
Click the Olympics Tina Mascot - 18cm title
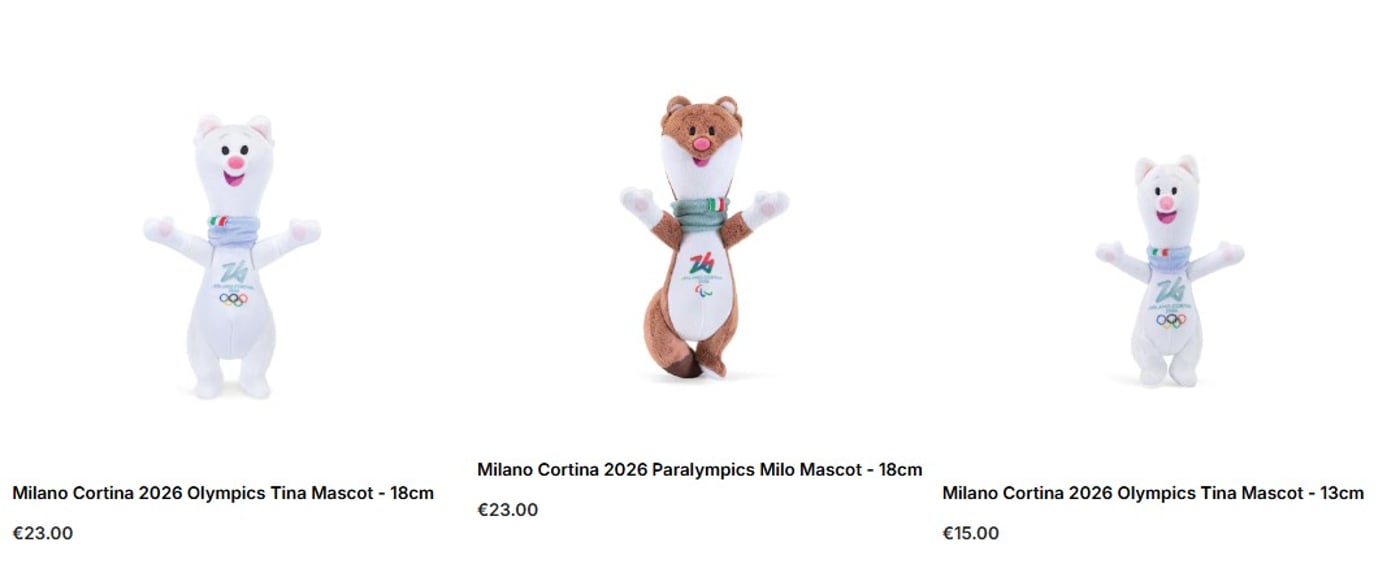click(223, 493)
